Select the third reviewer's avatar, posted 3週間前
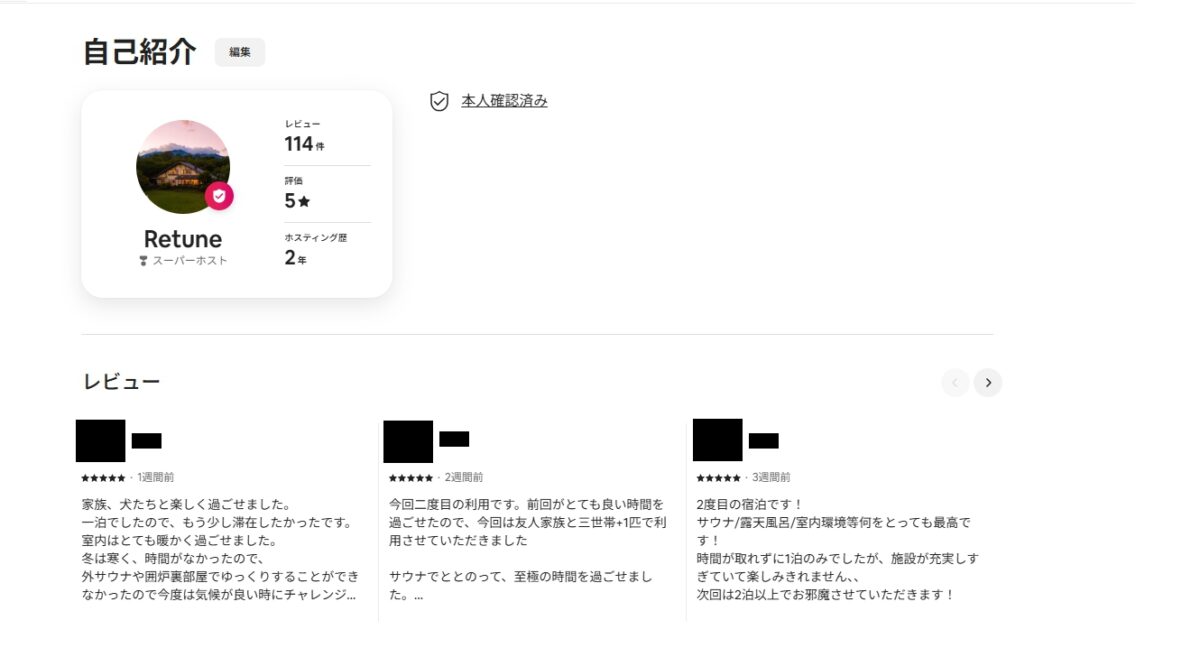 tap(717, 440)
